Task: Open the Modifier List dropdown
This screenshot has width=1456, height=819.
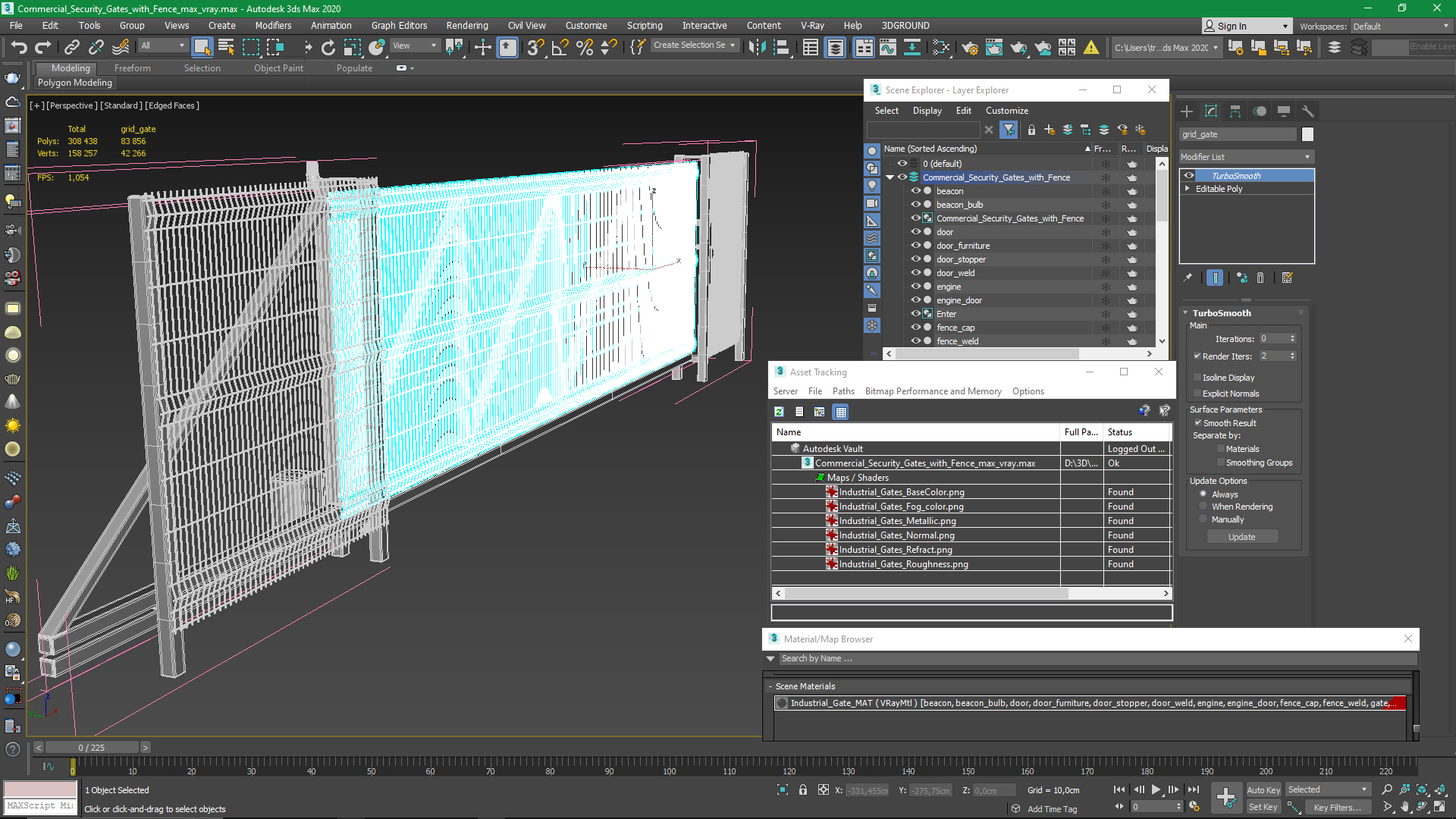Action: click(x=1246, y=157)
